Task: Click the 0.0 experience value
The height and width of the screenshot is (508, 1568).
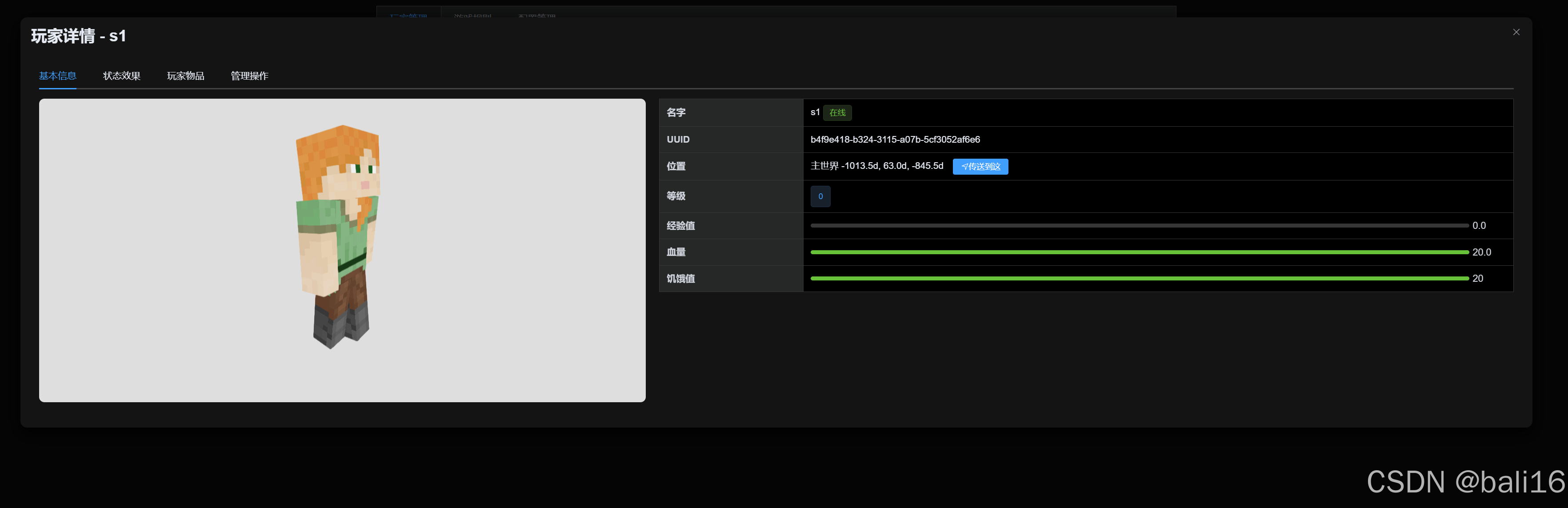Action: 1479,226
